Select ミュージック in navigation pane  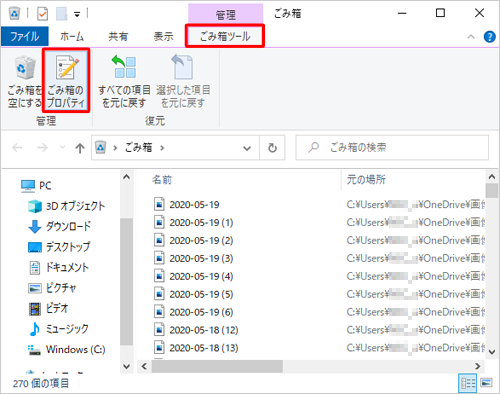[58, 329]
